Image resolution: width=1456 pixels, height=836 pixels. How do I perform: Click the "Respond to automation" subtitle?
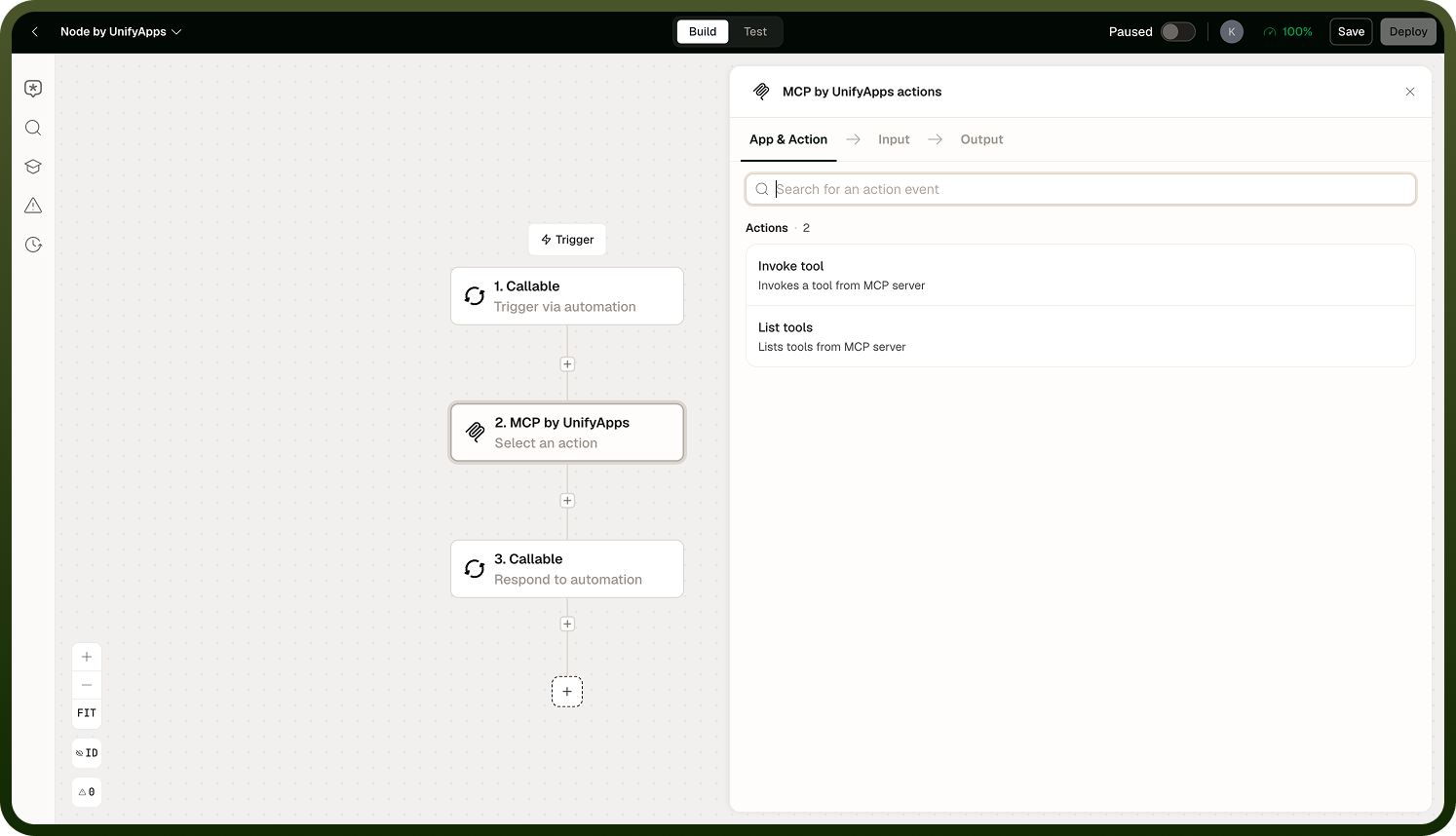pos(568,580)
